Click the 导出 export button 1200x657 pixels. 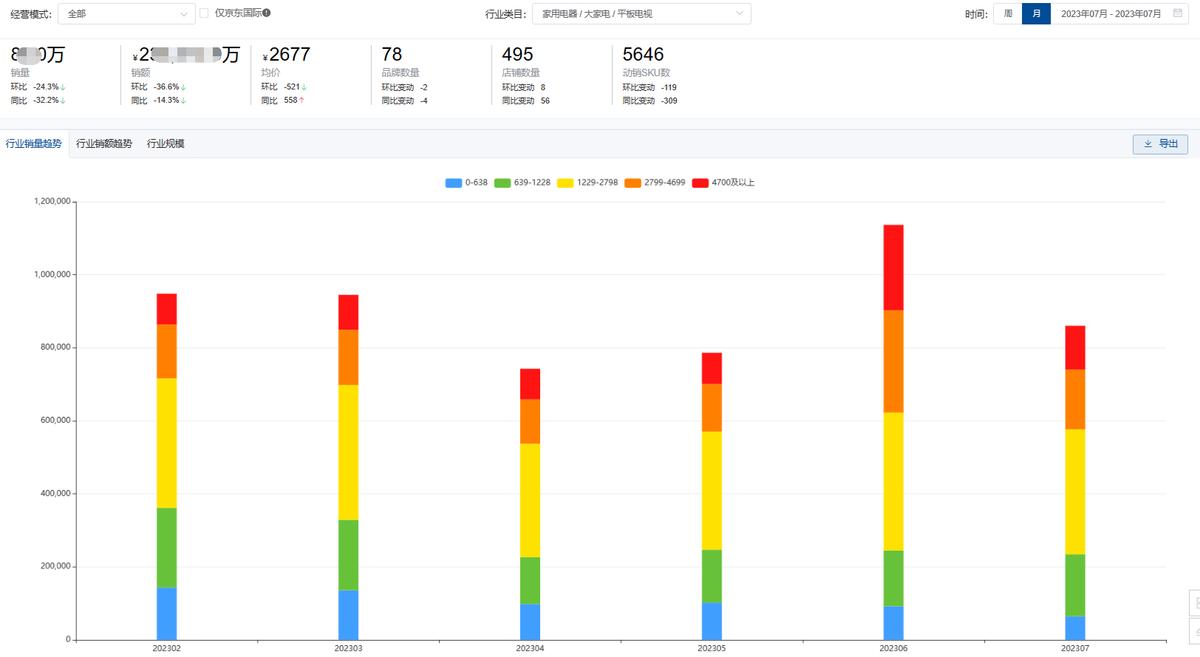point(1160,144)
